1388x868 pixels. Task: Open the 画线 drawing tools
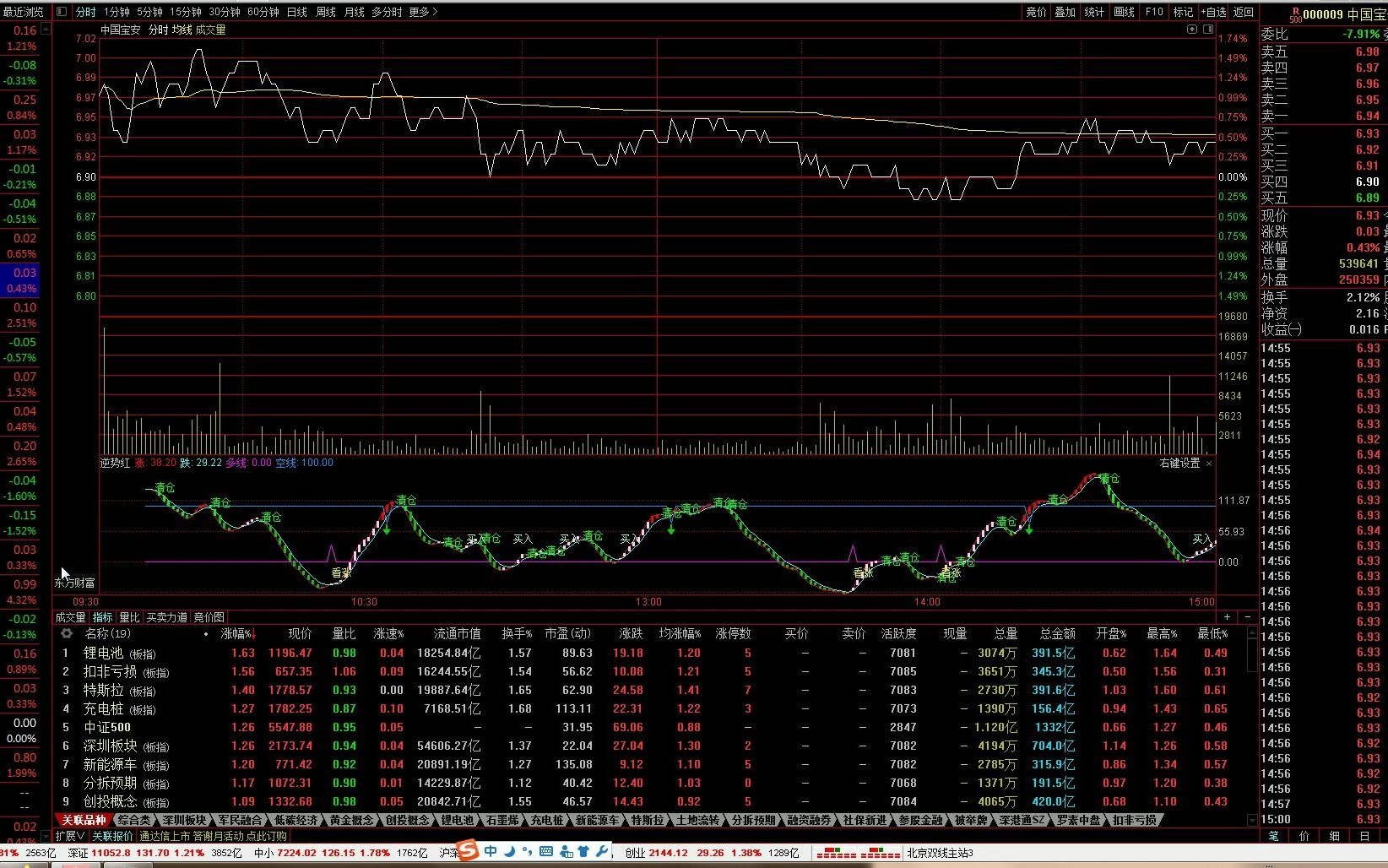[1124, 12]
